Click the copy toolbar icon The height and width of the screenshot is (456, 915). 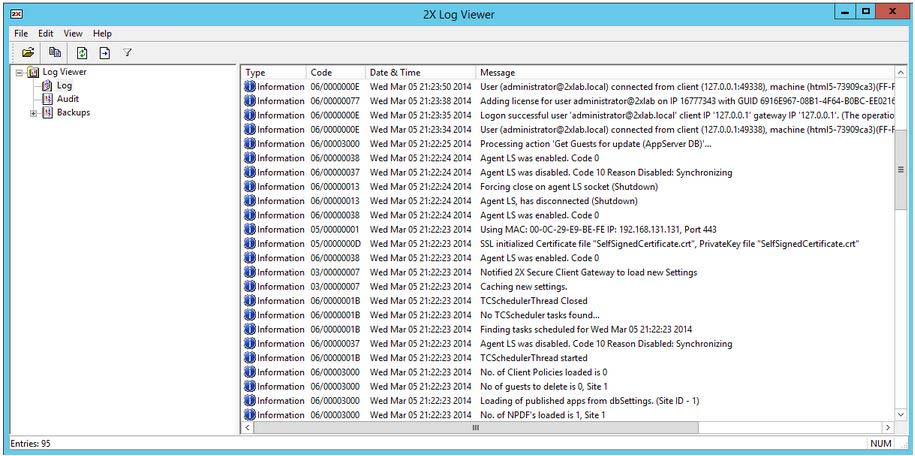(55, 53)
